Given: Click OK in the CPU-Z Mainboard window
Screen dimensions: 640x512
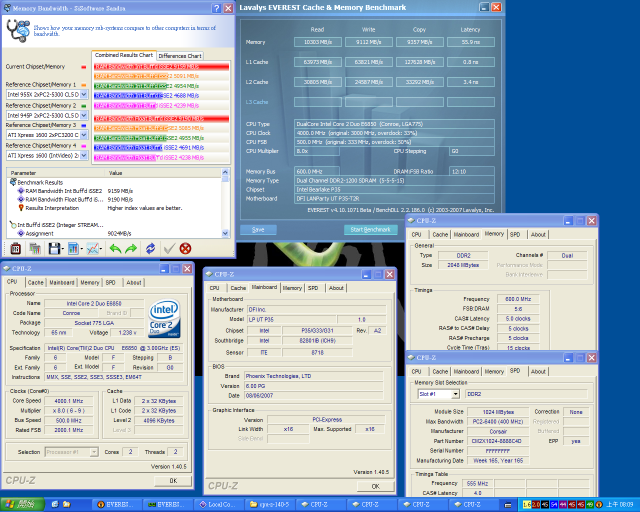Looking at the screenshot, I should [x=376, y=486].
